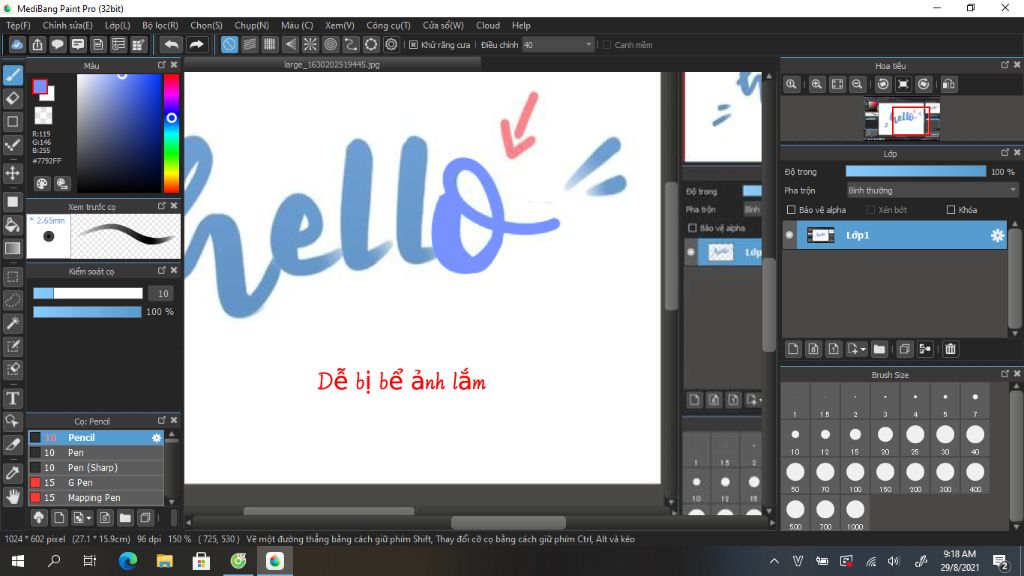Screen dimensions: 1024x576
Task: Enable the Bảo vệ alpha checkbox
Action: [792, 210]
